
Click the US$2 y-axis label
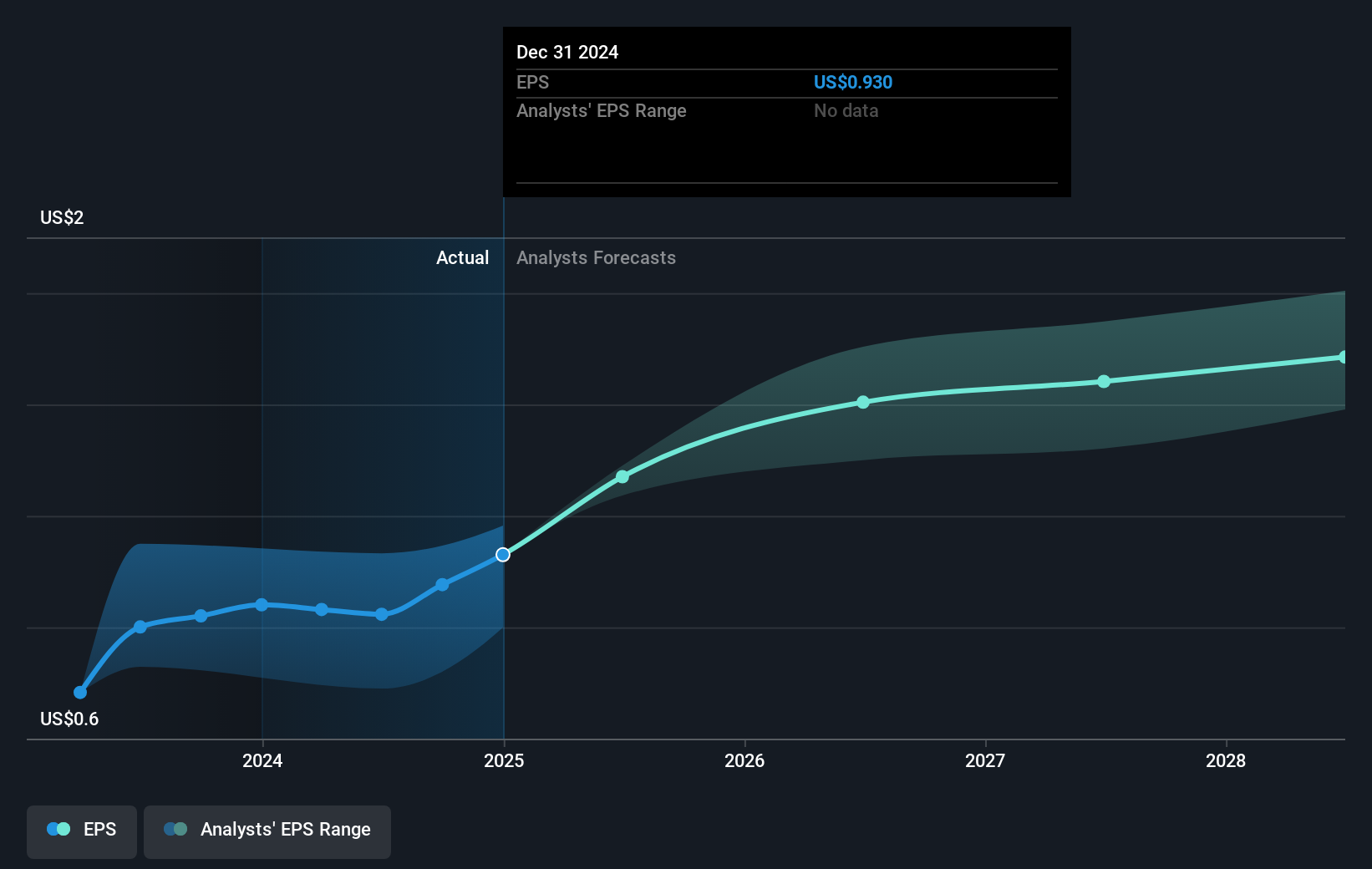62,217
